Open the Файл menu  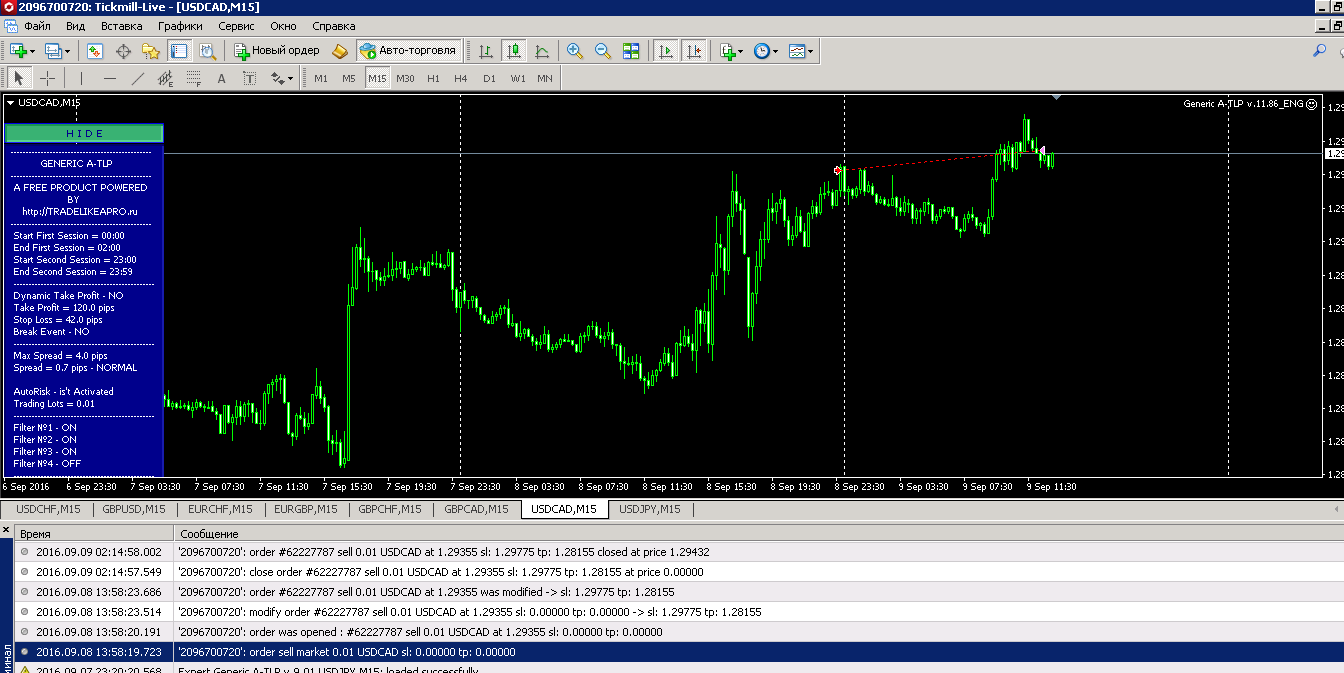pyautogui.click(x=37, y=26)
